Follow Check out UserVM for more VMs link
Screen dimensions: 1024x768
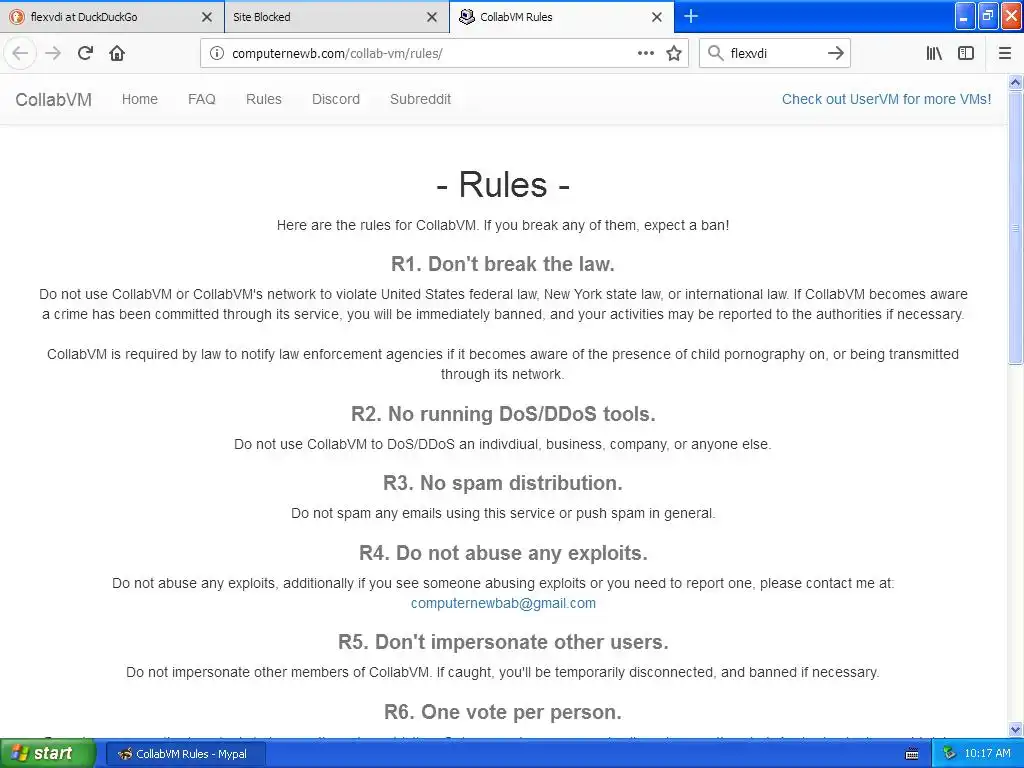coord(886,99)
